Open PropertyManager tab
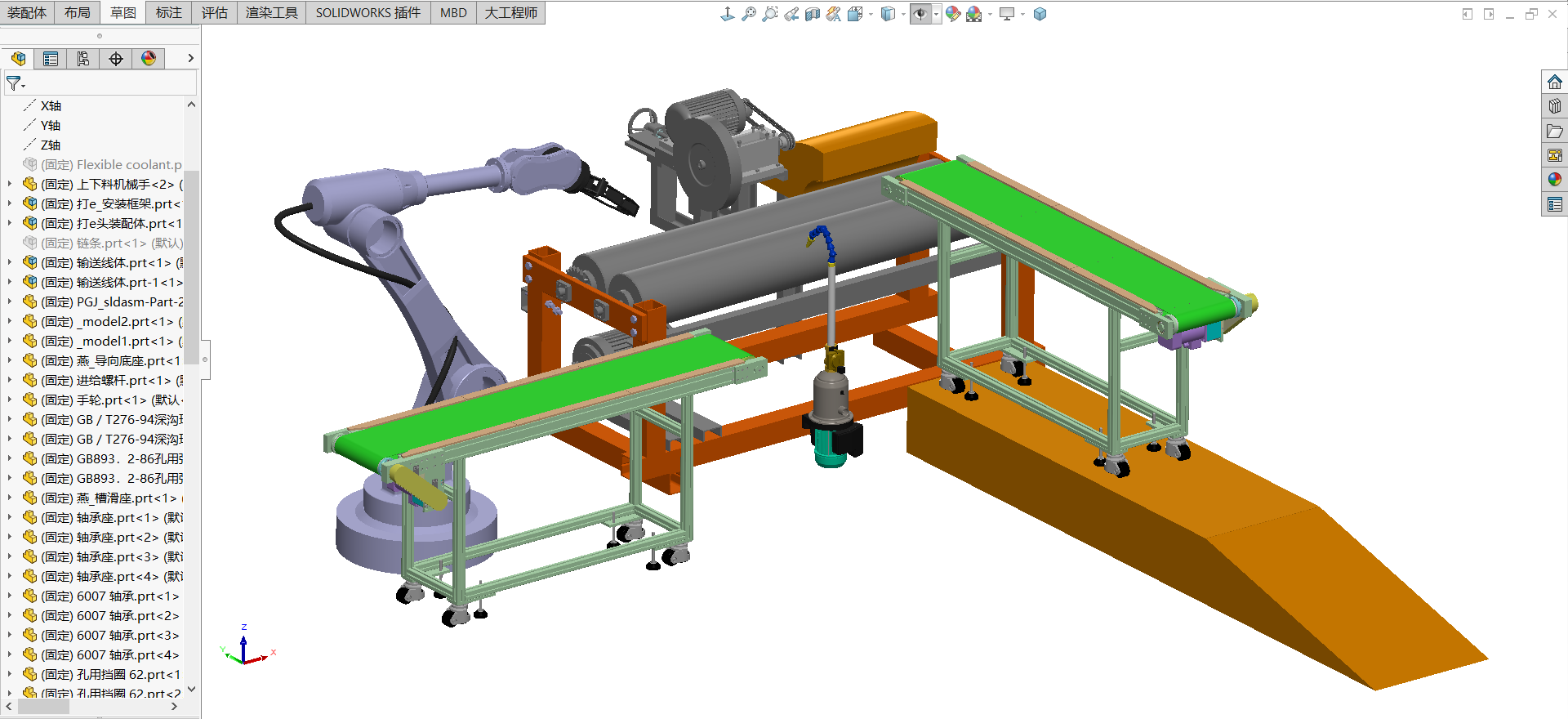The width and height of the screenshot is (1568, 719). point(51,58)
